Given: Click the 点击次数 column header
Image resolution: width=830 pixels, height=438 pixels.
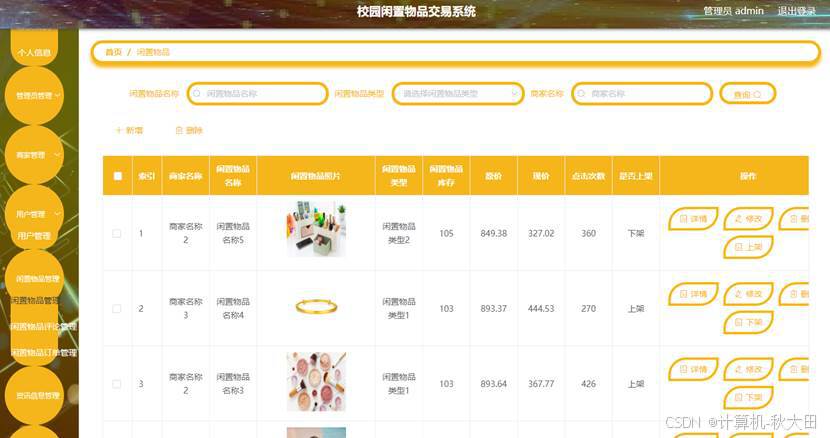Looking at the screenshot, I should (x=588, y=176).
